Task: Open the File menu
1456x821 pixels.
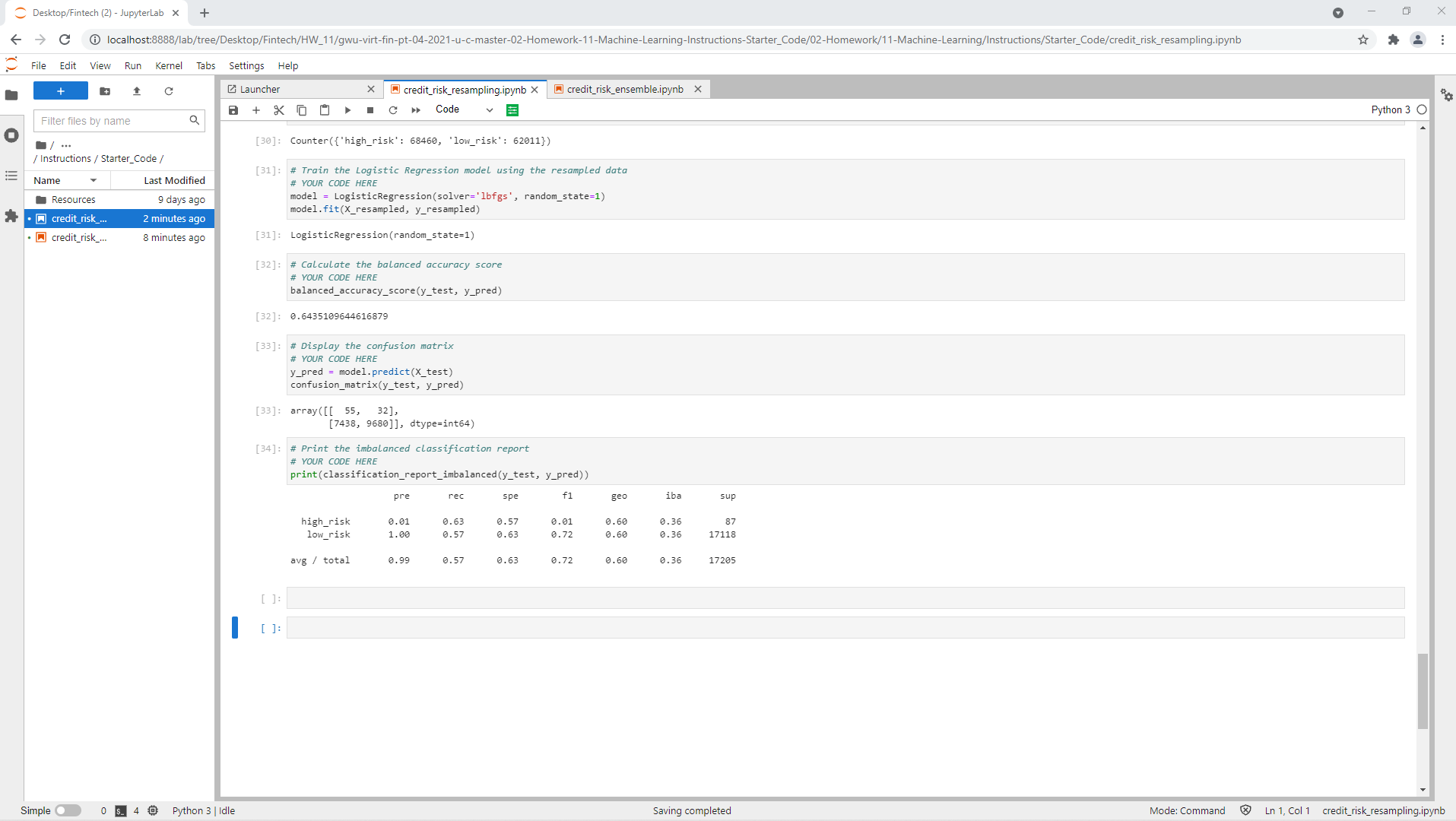Action: point(39,66)
